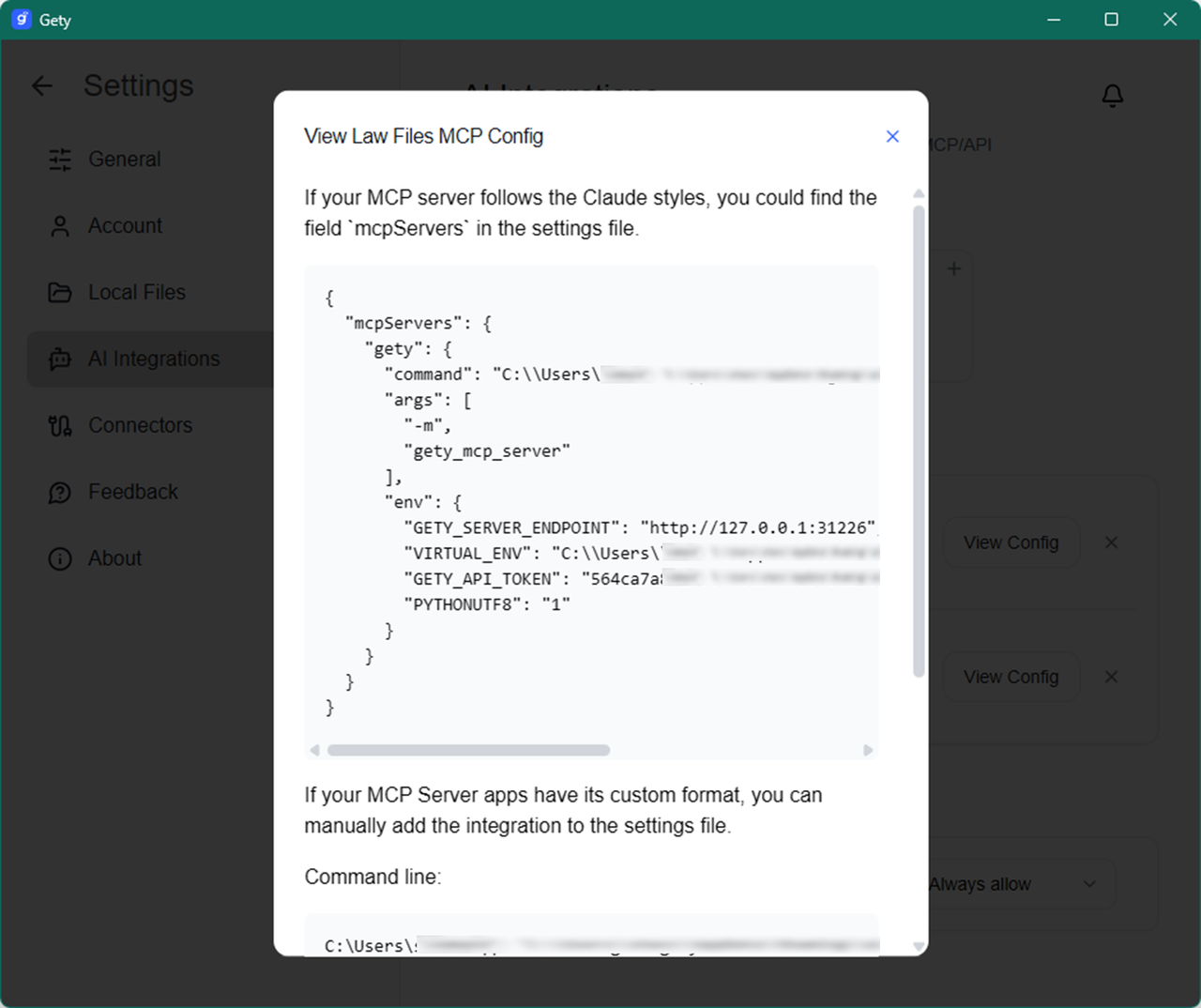Click the Local Files folder icon
This screenshot has width=1201, height=1008.
[60, 293]
